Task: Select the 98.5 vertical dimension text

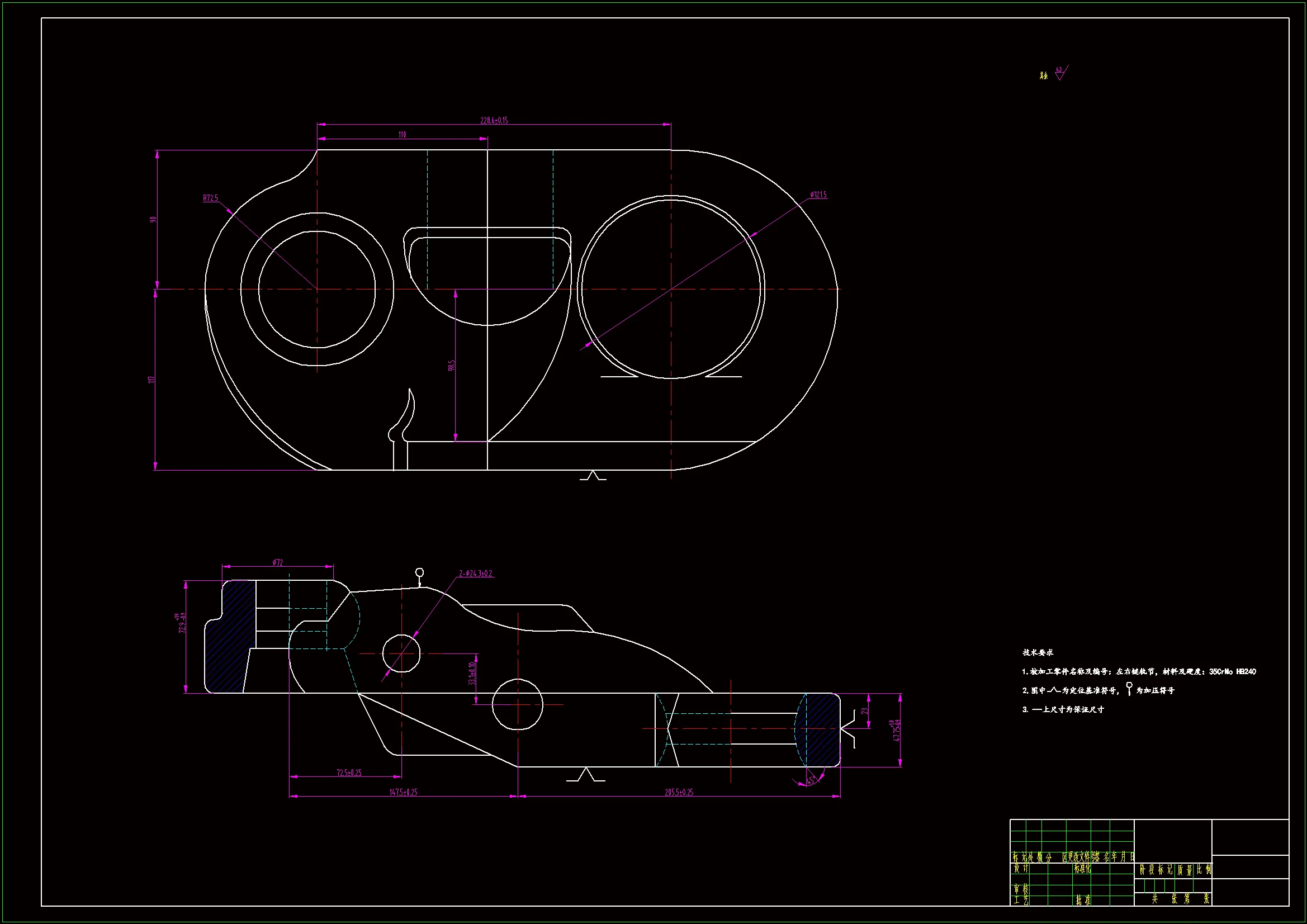Action: point(452,366)
